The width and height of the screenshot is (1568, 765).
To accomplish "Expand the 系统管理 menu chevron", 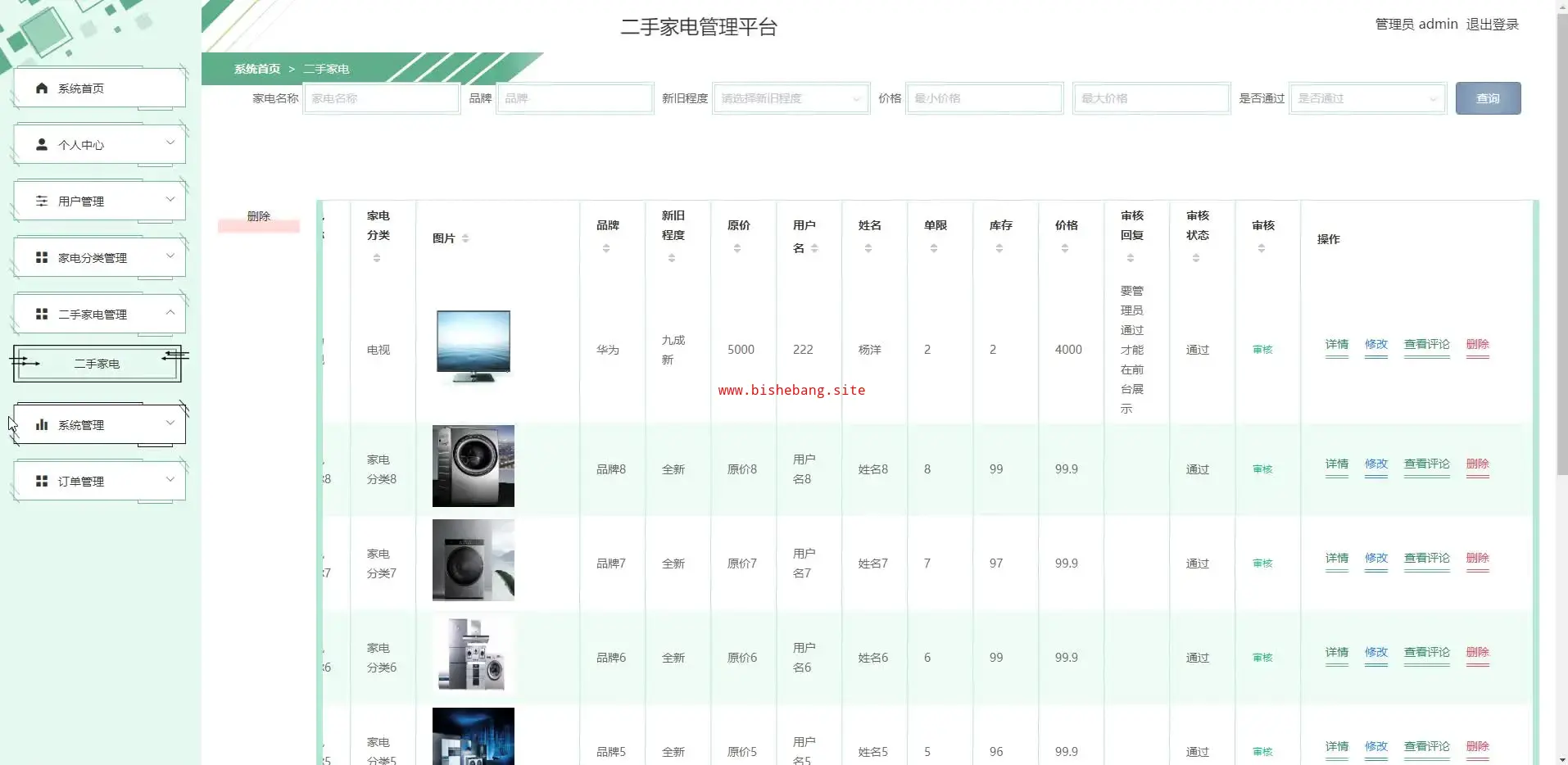I will tap(170, 423).
